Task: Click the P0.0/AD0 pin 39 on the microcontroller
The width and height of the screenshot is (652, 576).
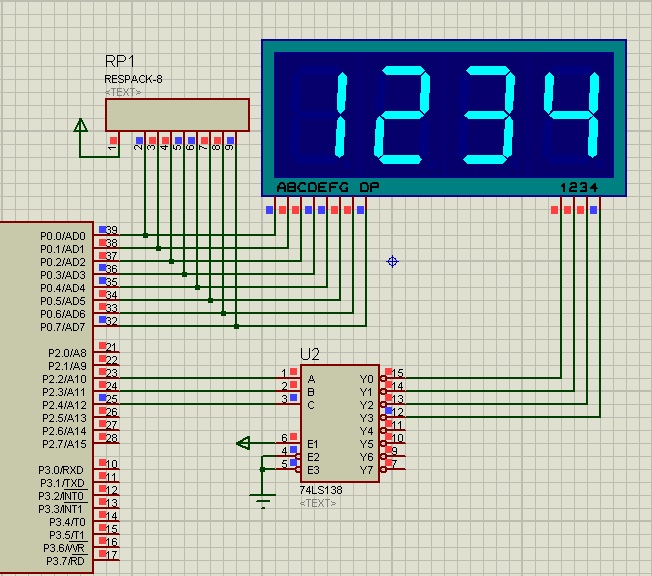Action: (x=107, y=234)
